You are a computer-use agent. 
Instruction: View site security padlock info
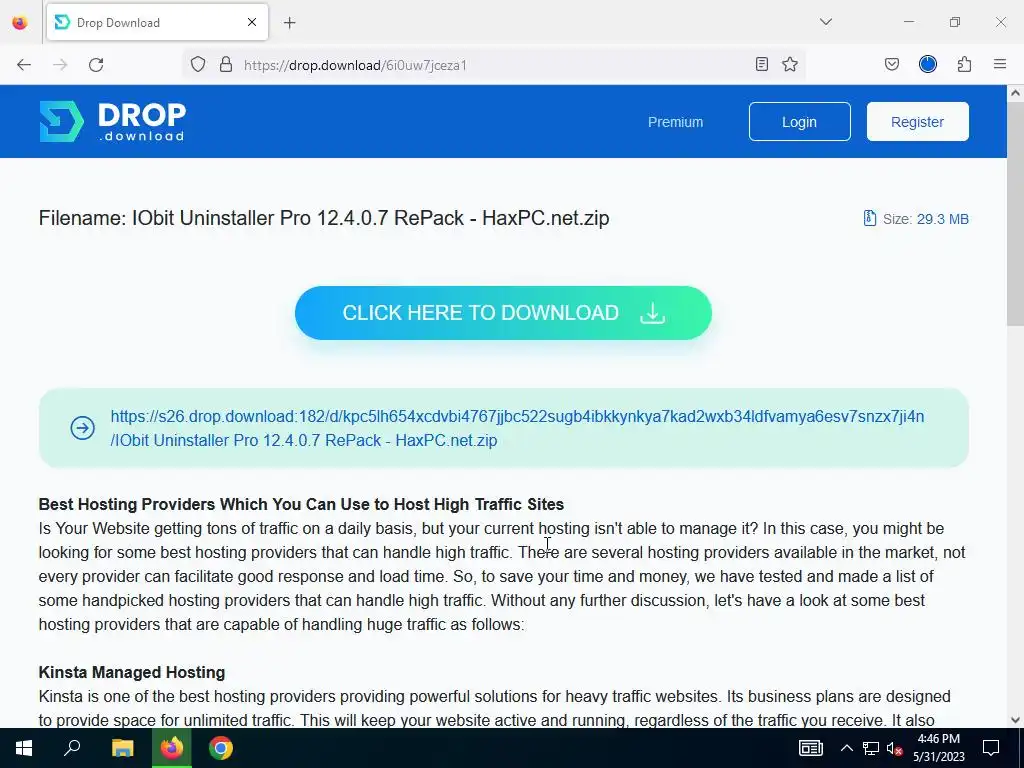pos(226,65)
